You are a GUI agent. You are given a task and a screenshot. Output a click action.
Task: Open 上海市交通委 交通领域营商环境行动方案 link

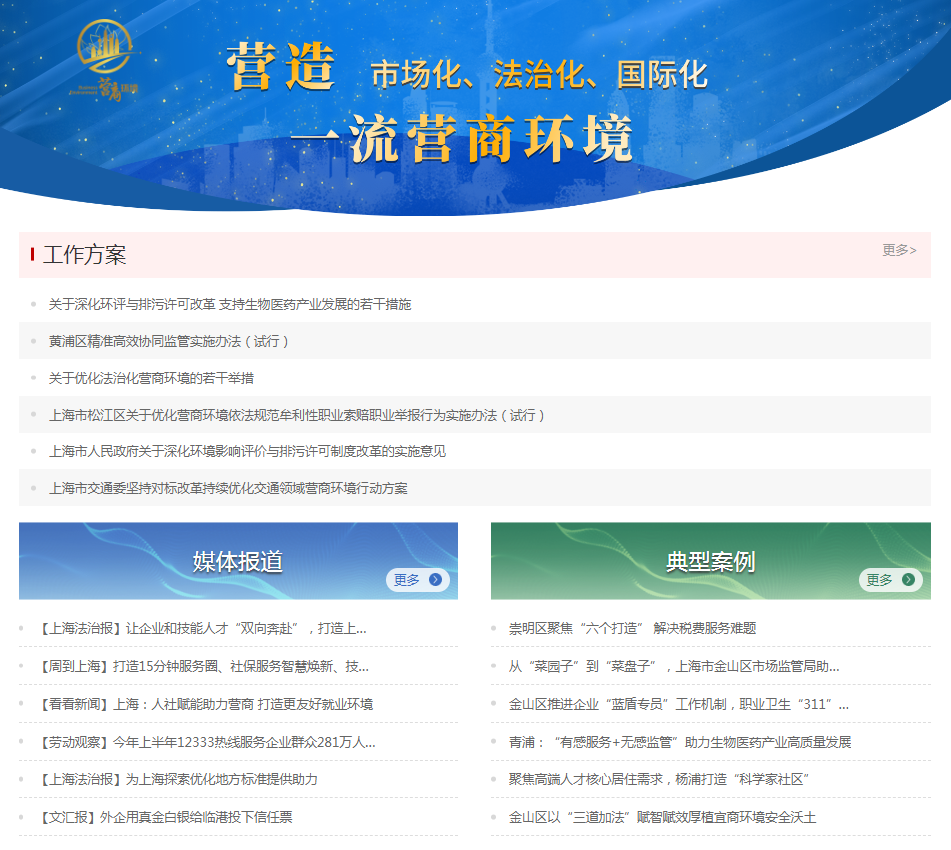[228, 488]
